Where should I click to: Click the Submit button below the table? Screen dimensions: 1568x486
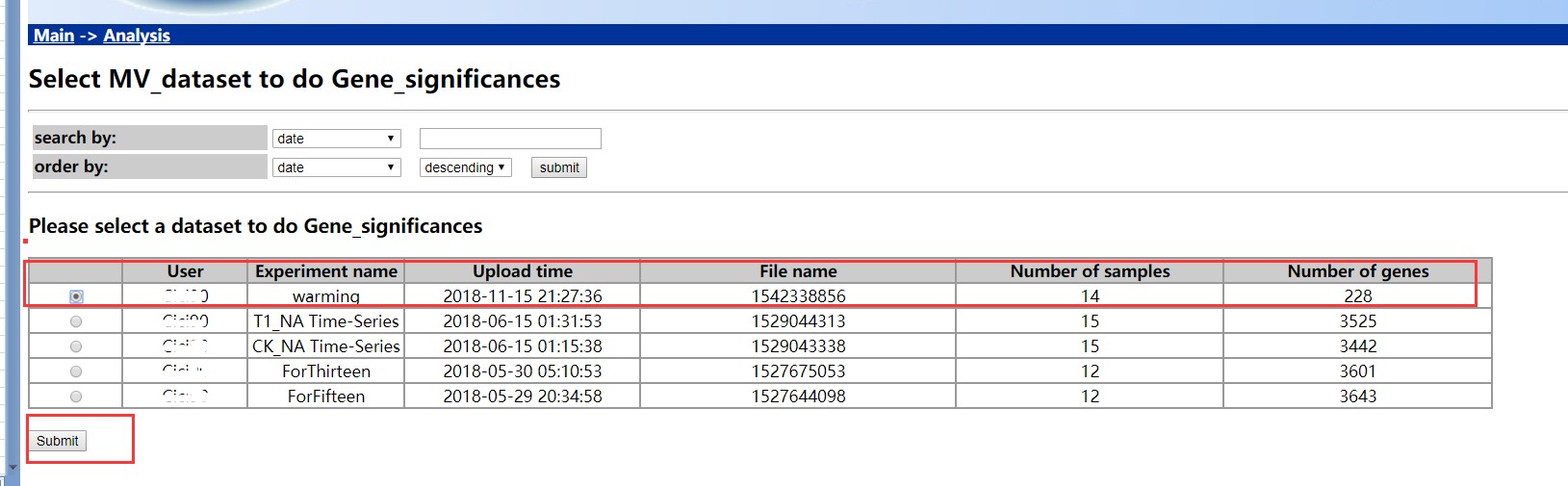pyautogui.click(x=58, y=441)
